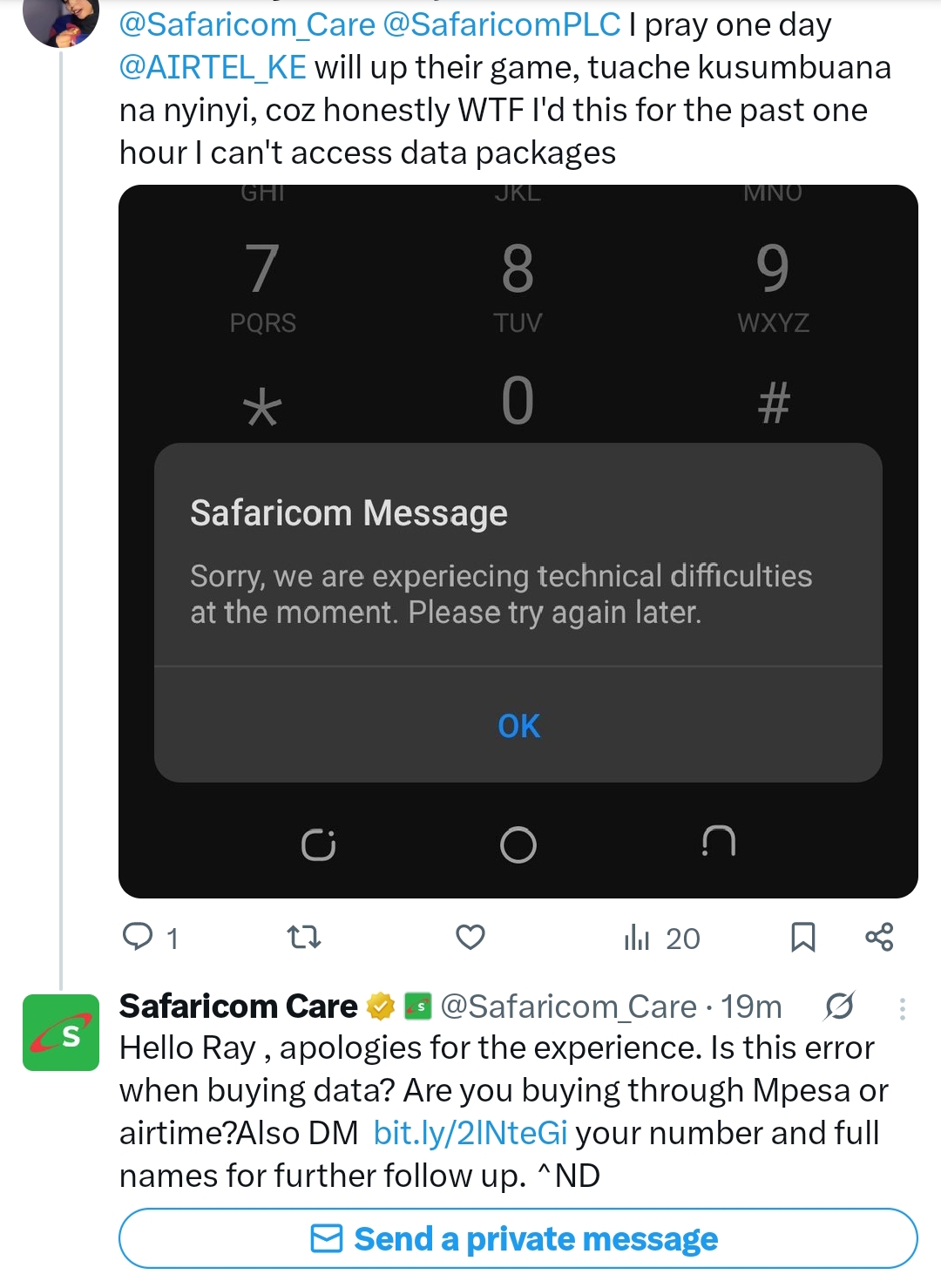The image size is (941, 1288).
Task: Click the crossed-out circle beside the timestamp
Action: pos(839,1006)
